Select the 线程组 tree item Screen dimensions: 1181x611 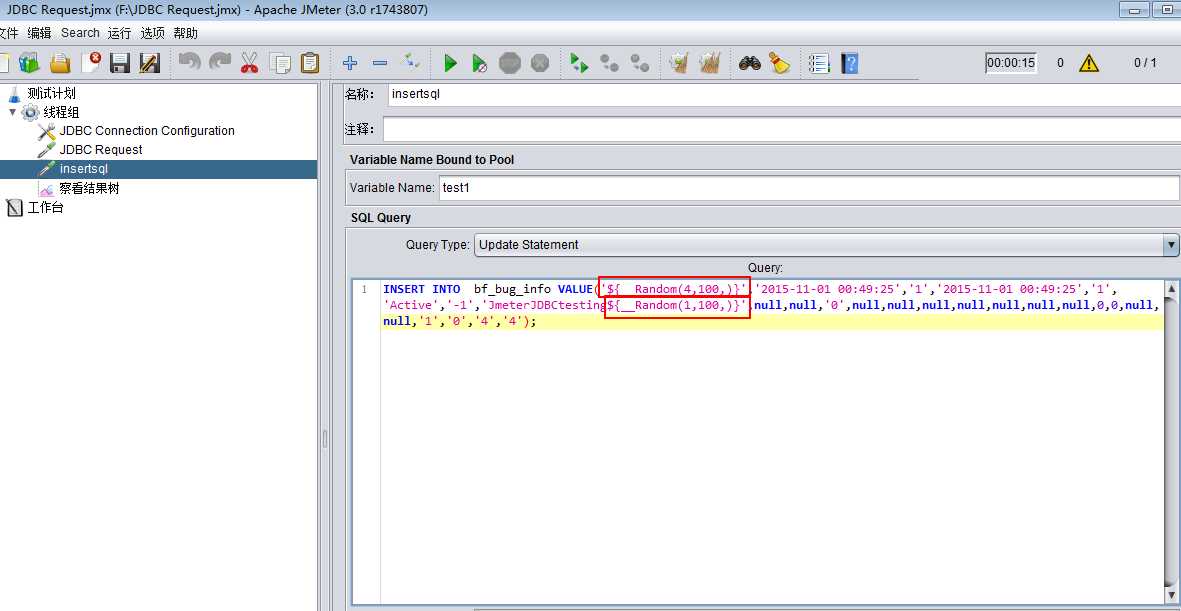[61, 112]
